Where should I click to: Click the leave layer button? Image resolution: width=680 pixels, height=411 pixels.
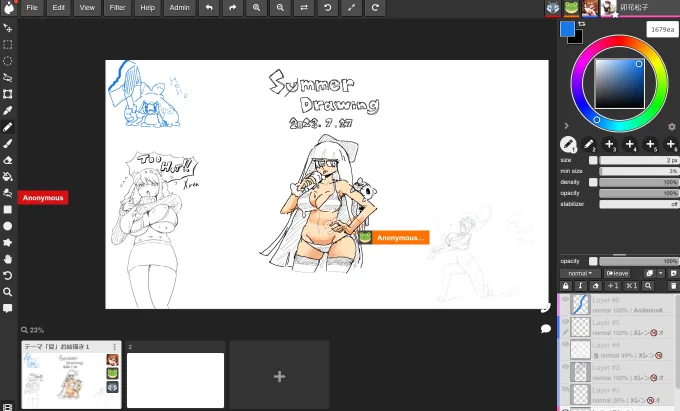pyautogui.click(x=617, y=273)
